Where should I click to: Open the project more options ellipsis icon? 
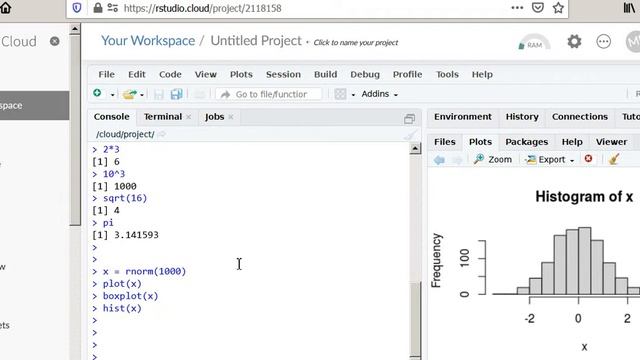[603, 41]
